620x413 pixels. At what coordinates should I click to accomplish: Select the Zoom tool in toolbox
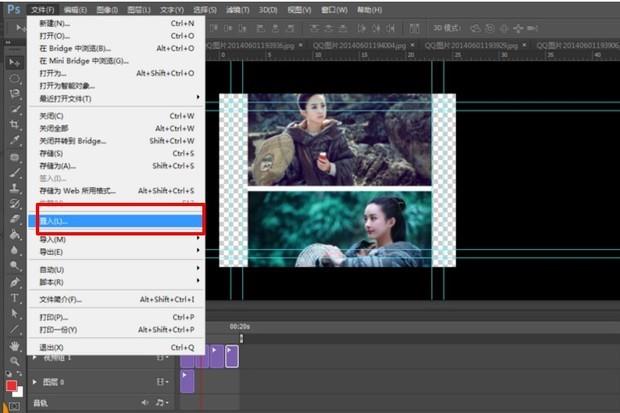tap(14, 361)
